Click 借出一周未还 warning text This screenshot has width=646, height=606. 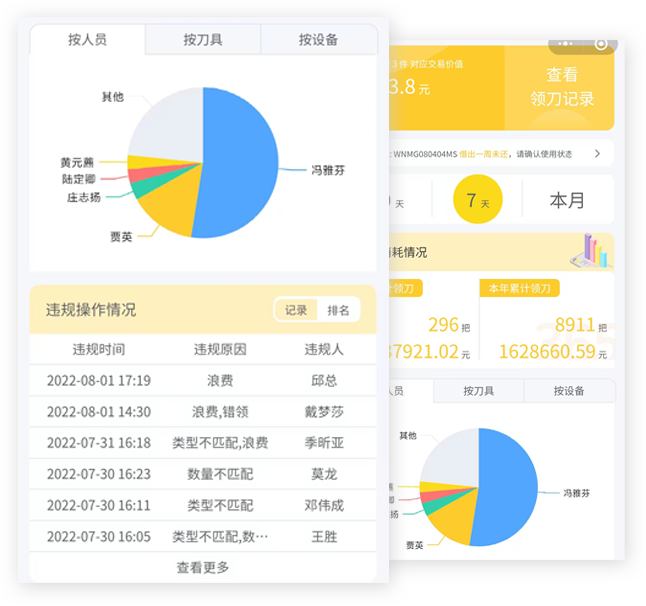[483, 154]
